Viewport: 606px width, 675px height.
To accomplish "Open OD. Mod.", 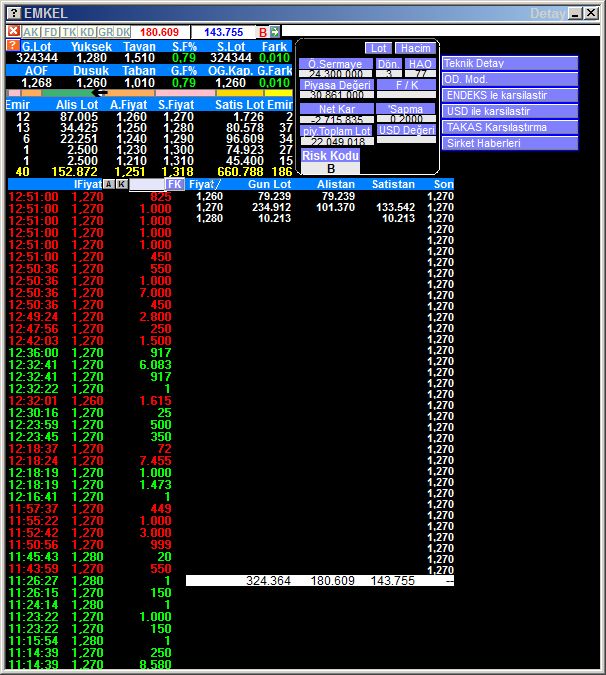I will click(510, 79).
